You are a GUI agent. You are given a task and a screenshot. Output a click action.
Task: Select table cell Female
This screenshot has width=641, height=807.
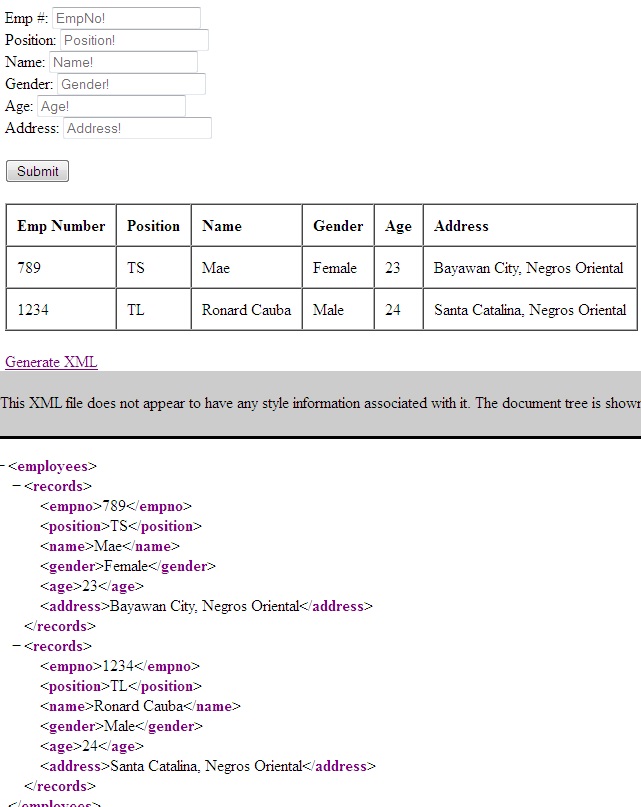point(338,268)
